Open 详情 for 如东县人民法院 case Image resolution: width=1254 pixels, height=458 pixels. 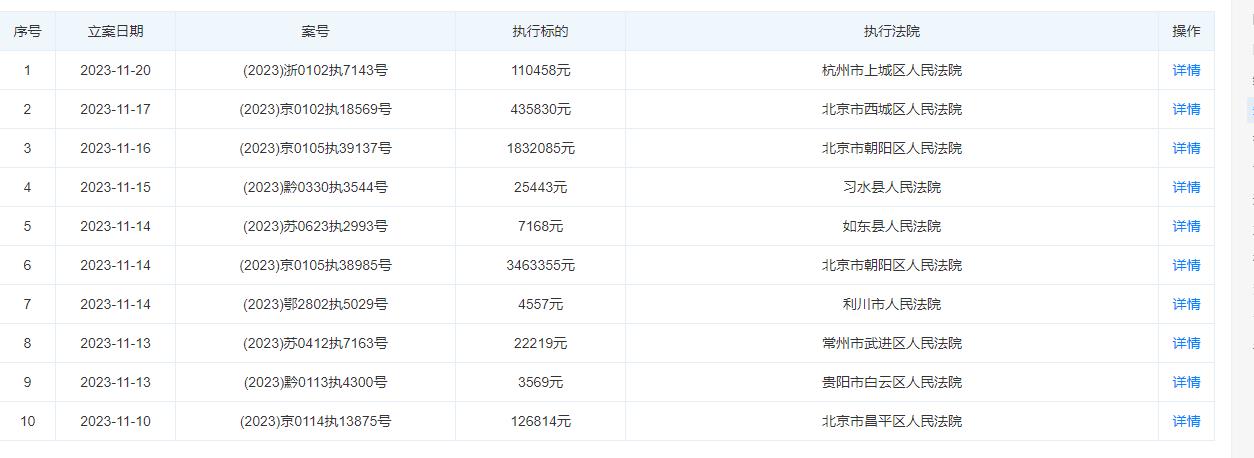1186,226
